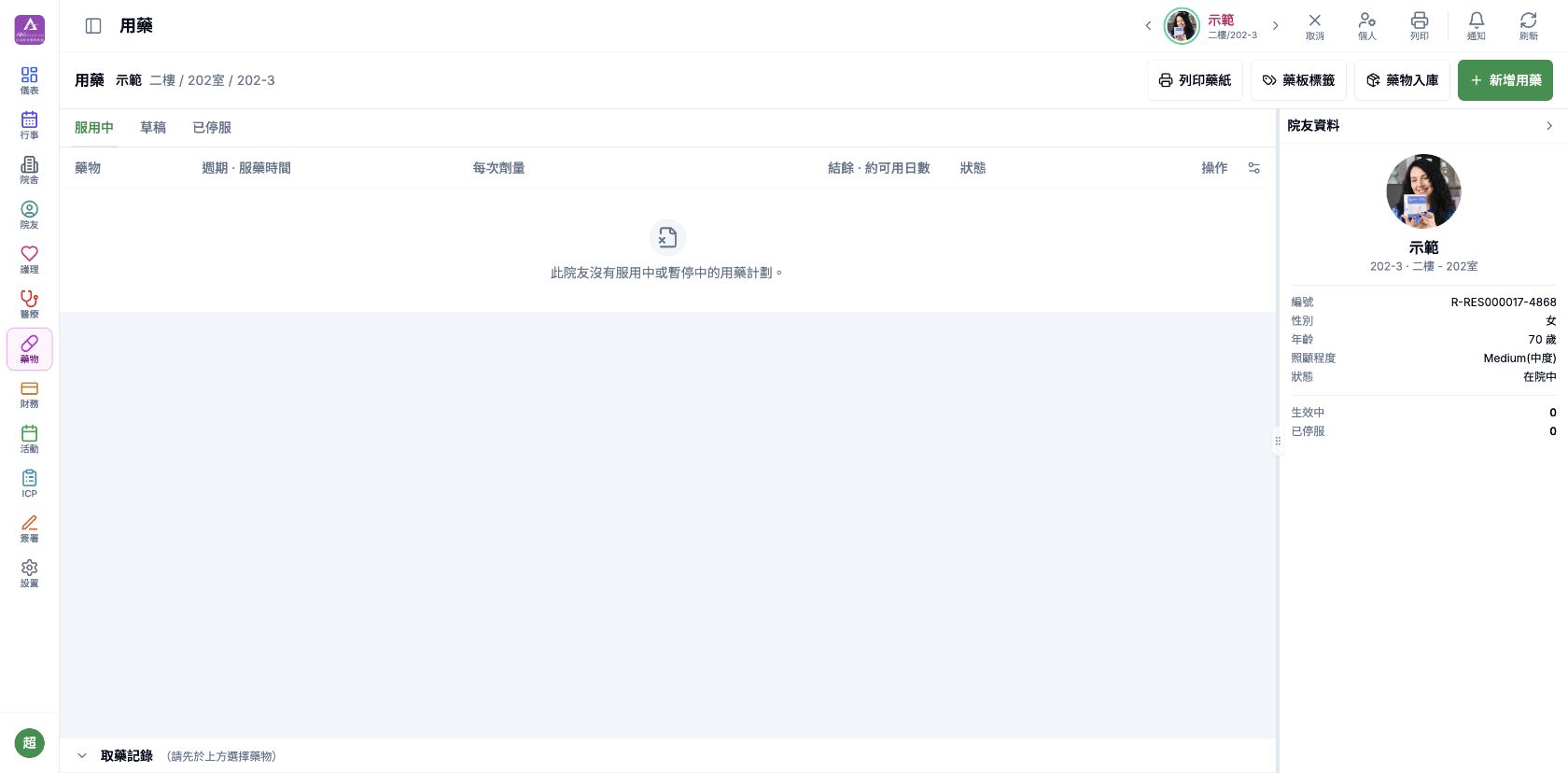Open the 財務 finance section
The image size is (1568, 773).
29,394
